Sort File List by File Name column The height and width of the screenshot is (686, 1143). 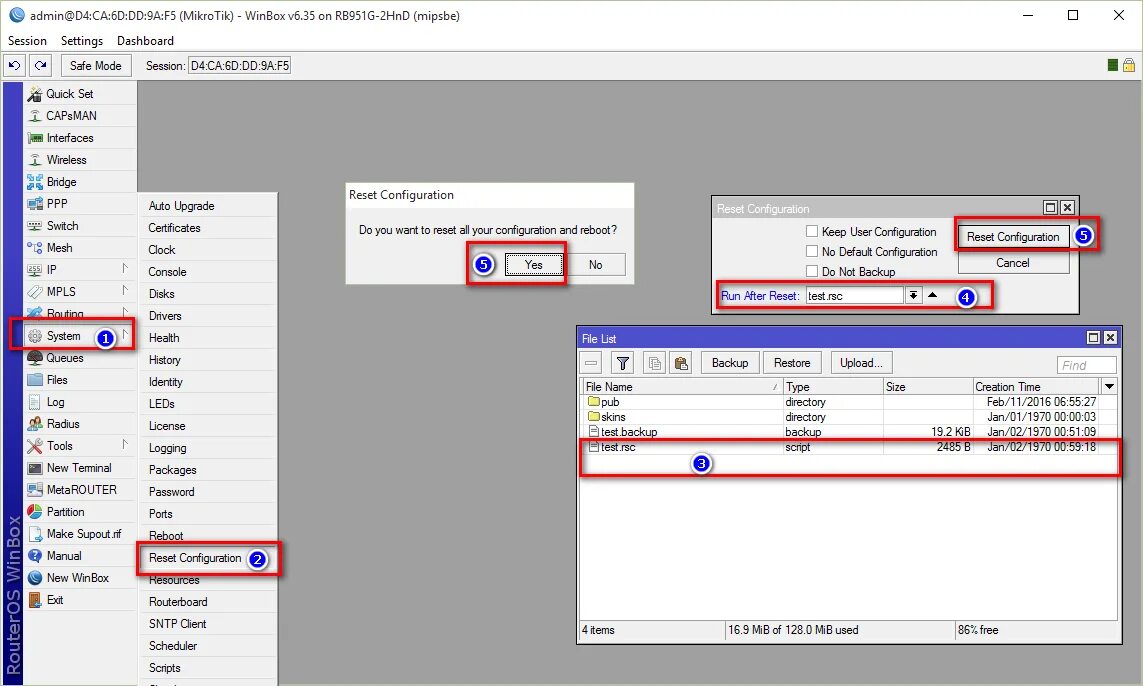[681, 386]
